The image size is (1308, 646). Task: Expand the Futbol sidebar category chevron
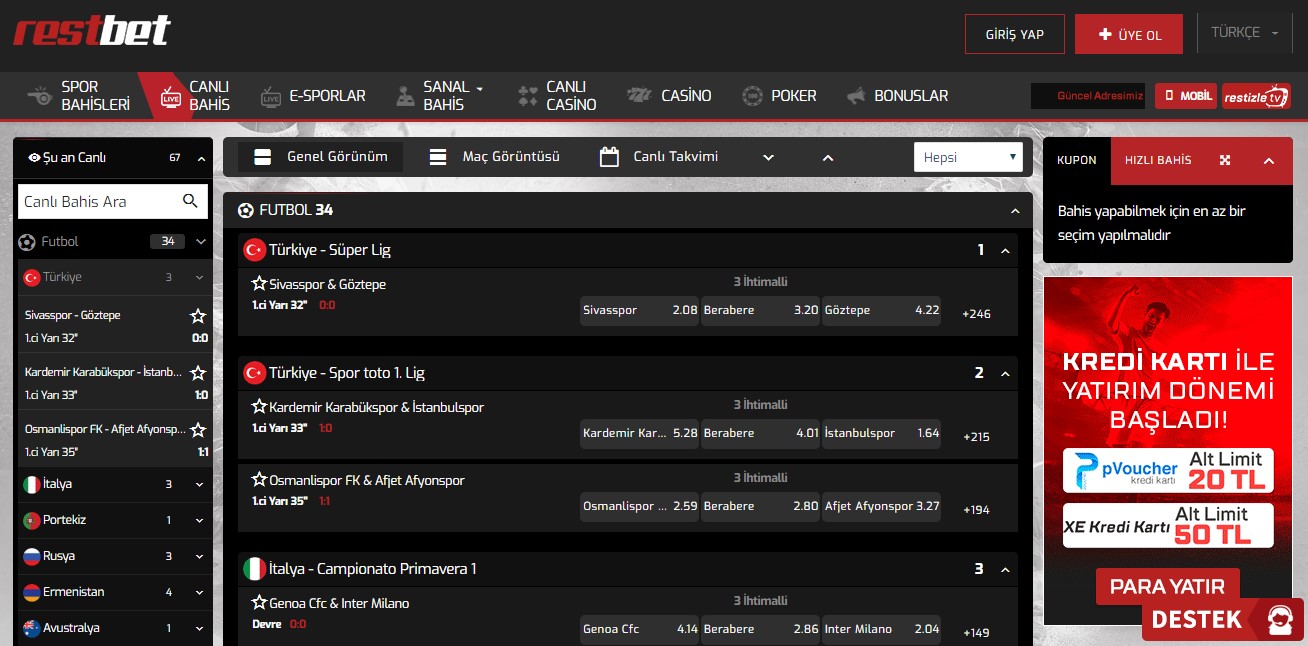click(x=201, y=241)
